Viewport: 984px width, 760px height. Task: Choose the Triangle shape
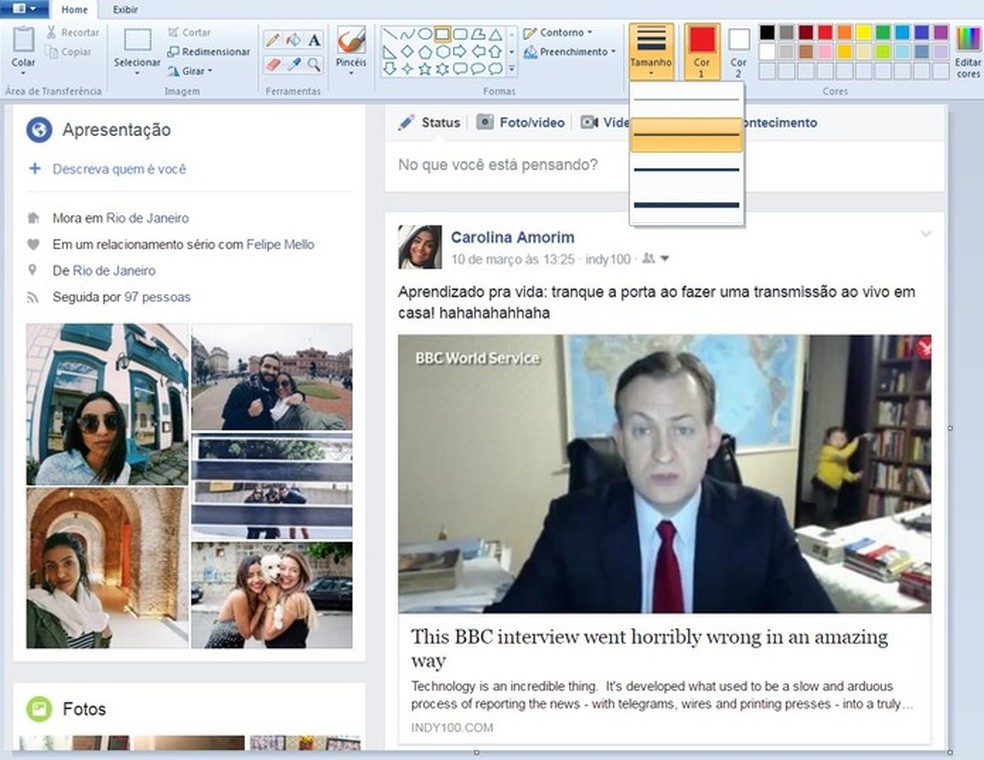495,34
